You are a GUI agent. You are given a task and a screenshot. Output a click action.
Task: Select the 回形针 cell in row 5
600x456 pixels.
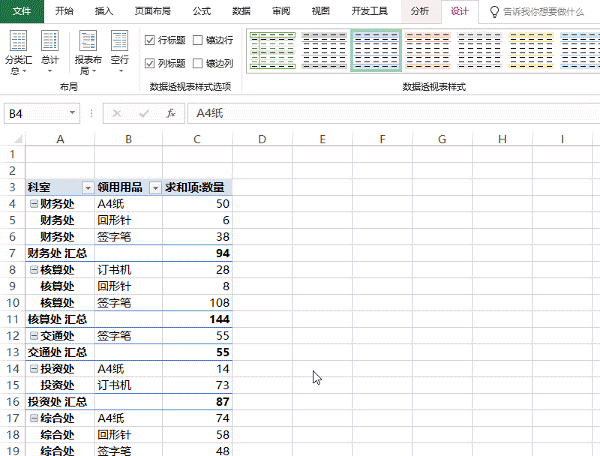click(129, 220)
